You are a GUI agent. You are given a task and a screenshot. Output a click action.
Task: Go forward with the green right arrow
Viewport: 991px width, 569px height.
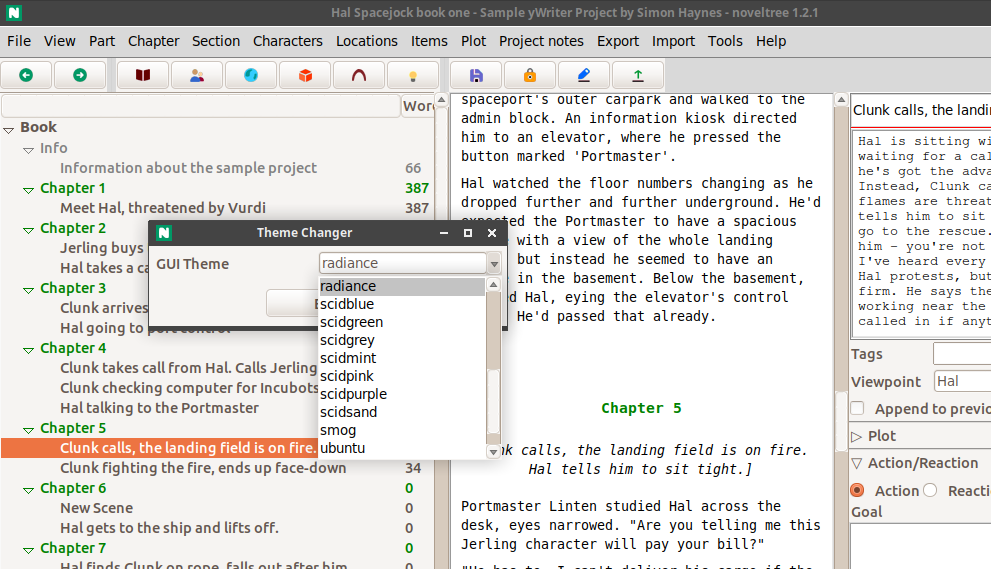point(80,75)
